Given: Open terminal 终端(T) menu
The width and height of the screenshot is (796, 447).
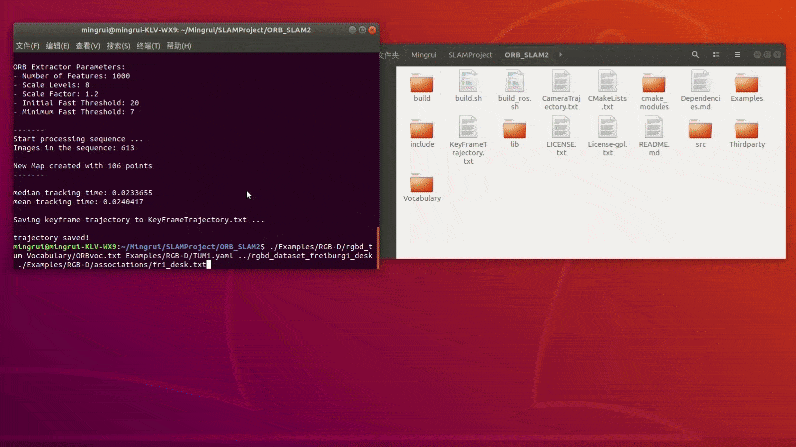Looking at the screenshot, I should (x=148, y=46).
